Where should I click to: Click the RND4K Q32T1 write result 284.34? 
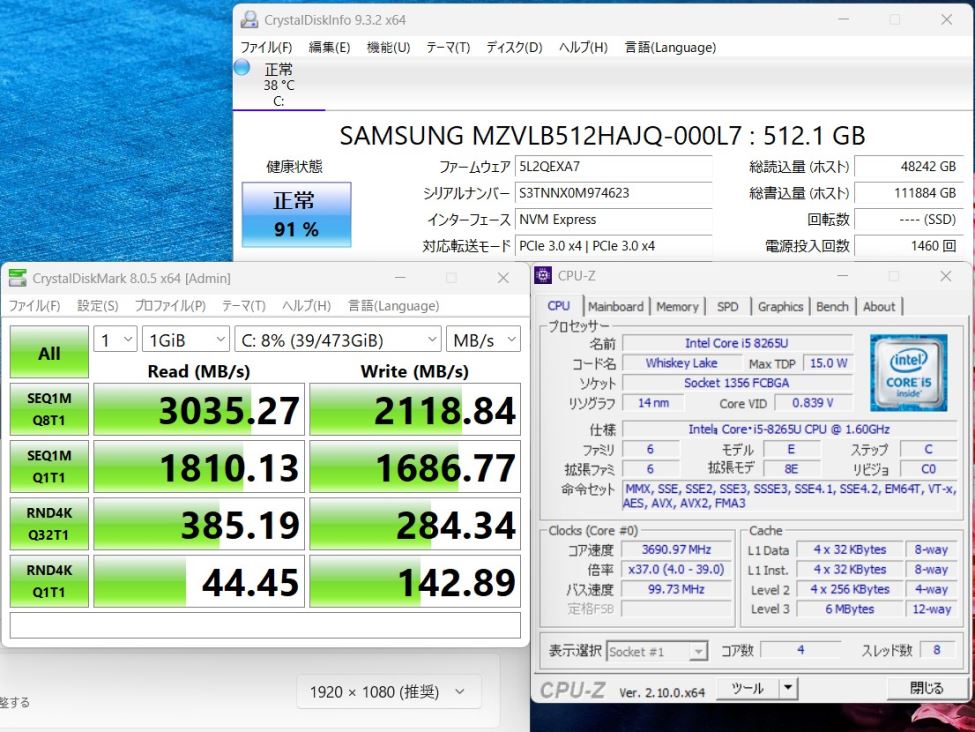click(415, 524)
